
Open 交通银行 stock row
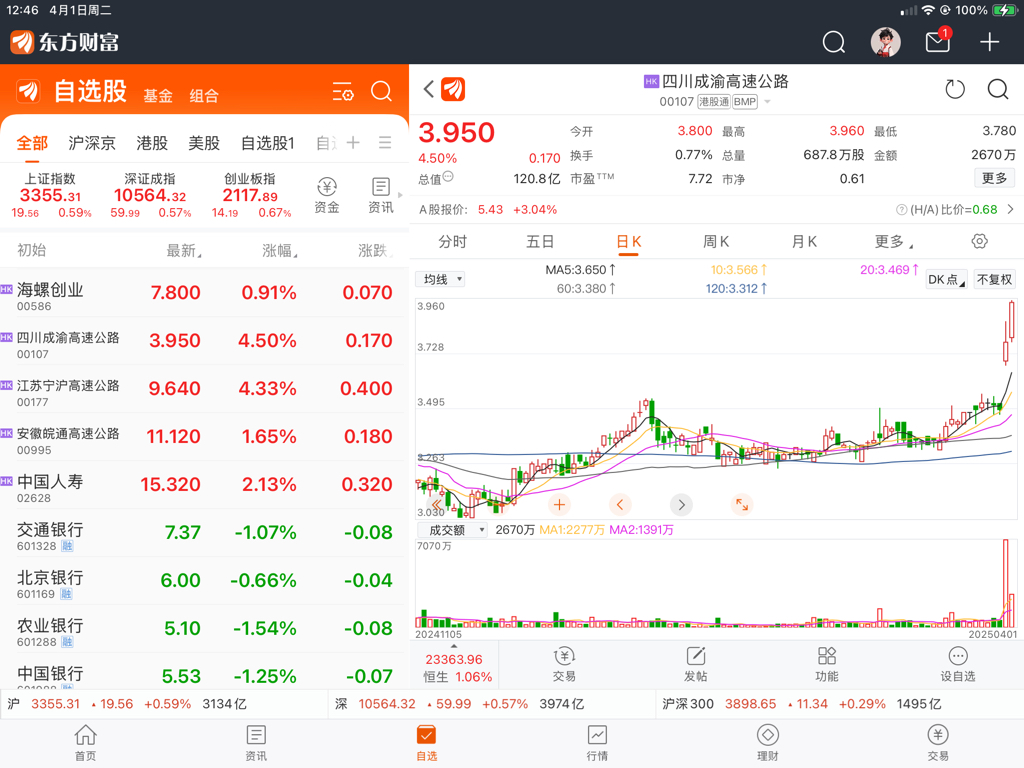[x=204, y=533]
